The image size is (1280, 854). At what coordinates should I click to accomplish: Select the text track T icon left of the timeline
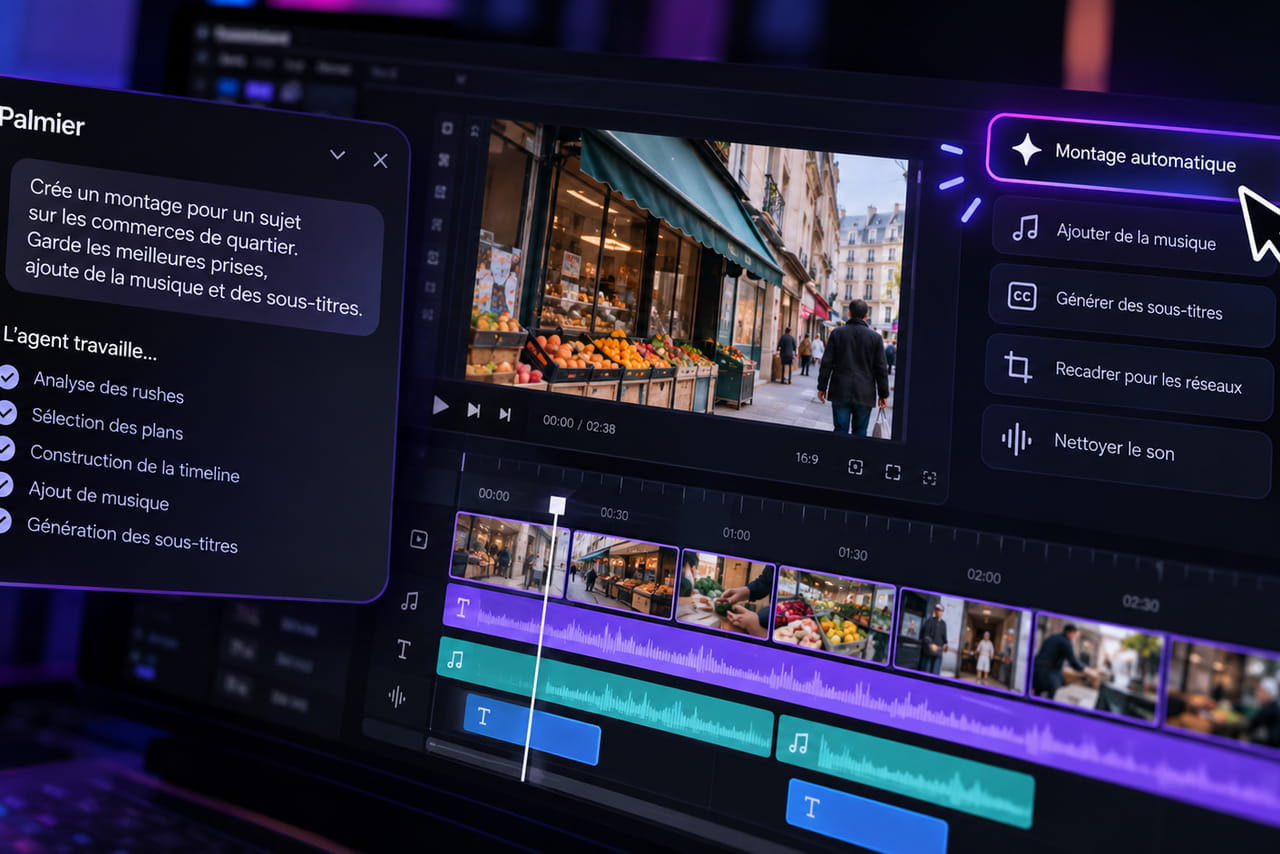(403, 650)
